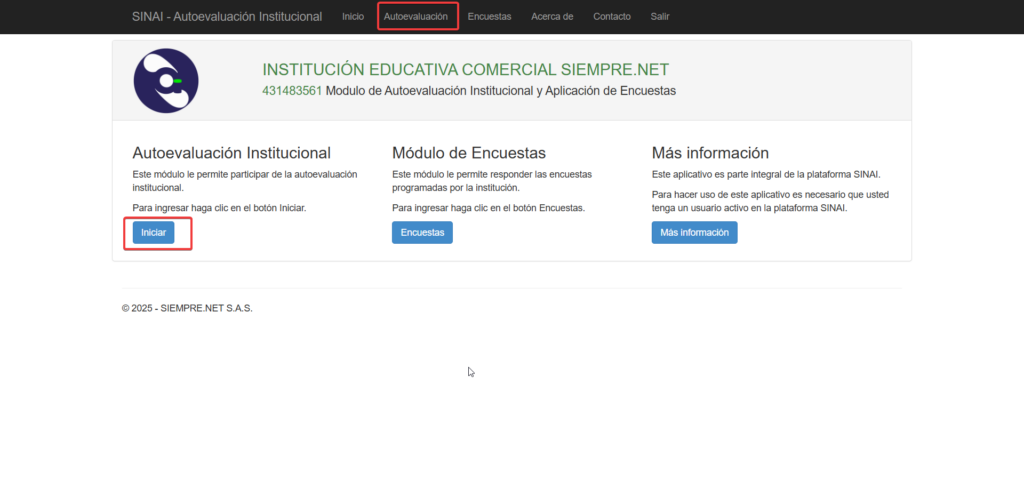Click subtitle 'Modulo de Autoevaluación Institucional y Aplicación de Encuestas'
The width and height of the screenshot is (1024, 504).
click(500, 91)
